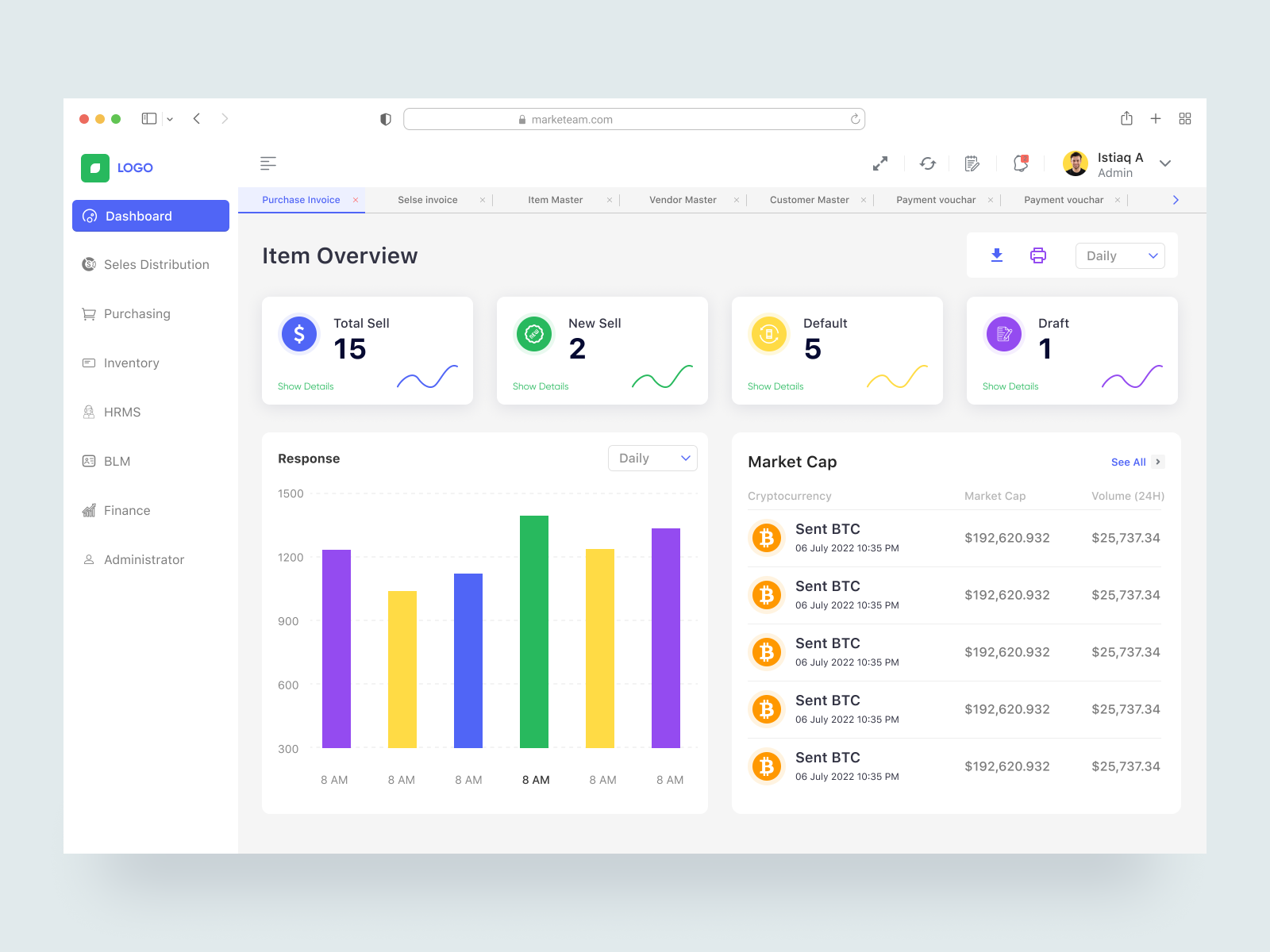Click the shield privacy icon in address bar
The width and height of the screenshot is (1270, 952).
point(386,118)
